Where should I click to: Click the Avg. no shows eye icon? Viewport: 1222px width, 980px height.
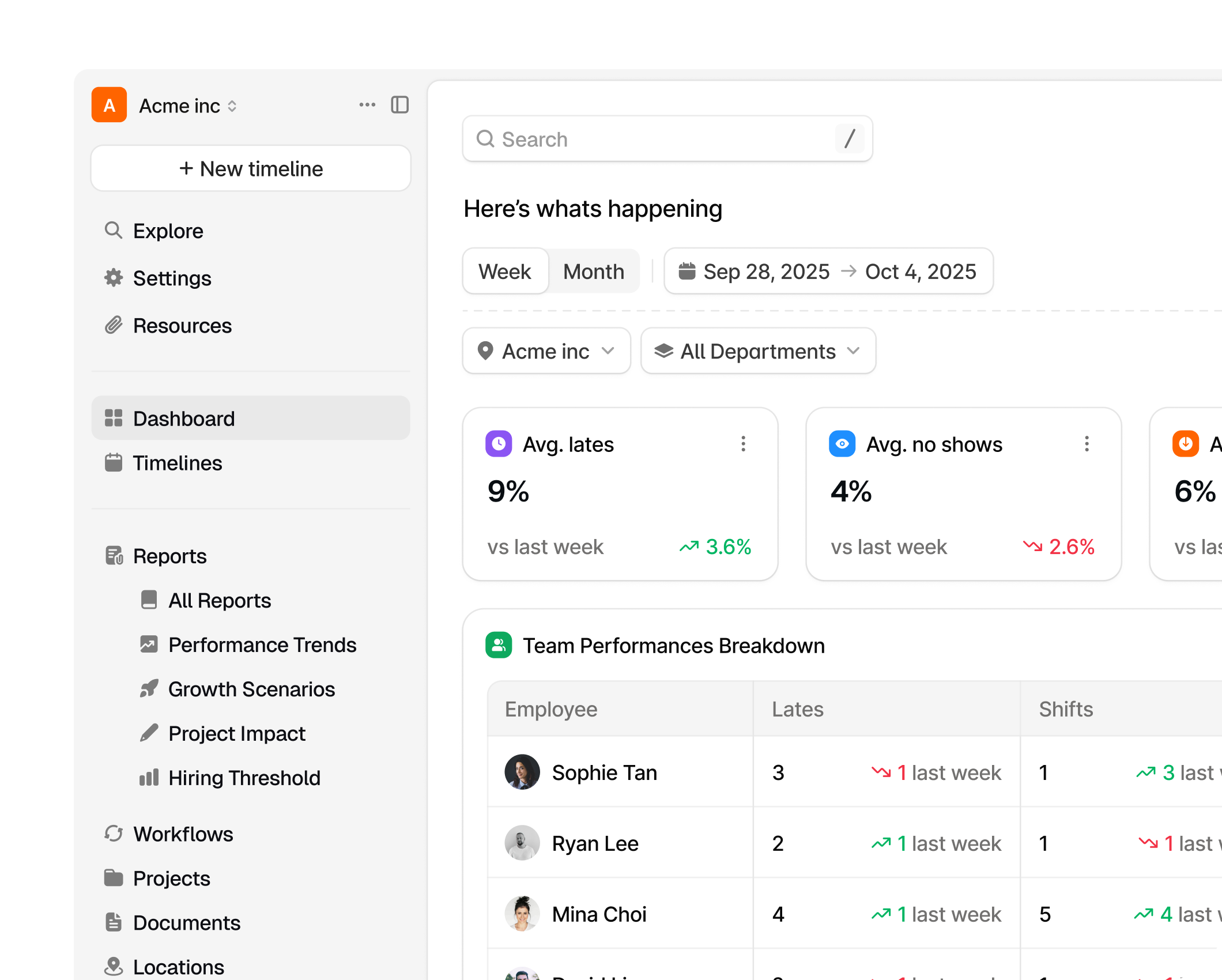[842, 444]
